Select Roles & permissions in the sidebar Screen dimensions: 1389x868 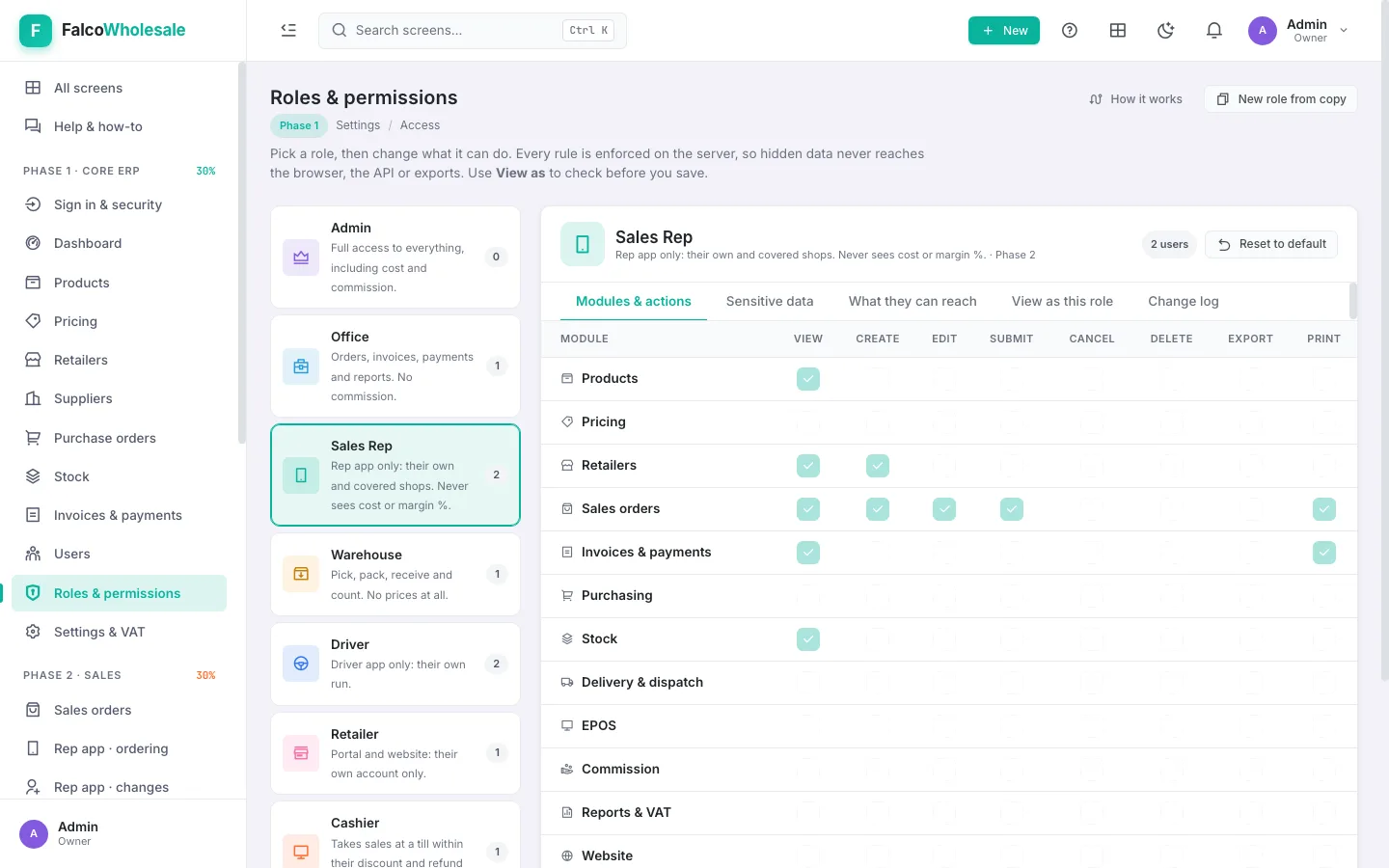[x=120, y=593]
